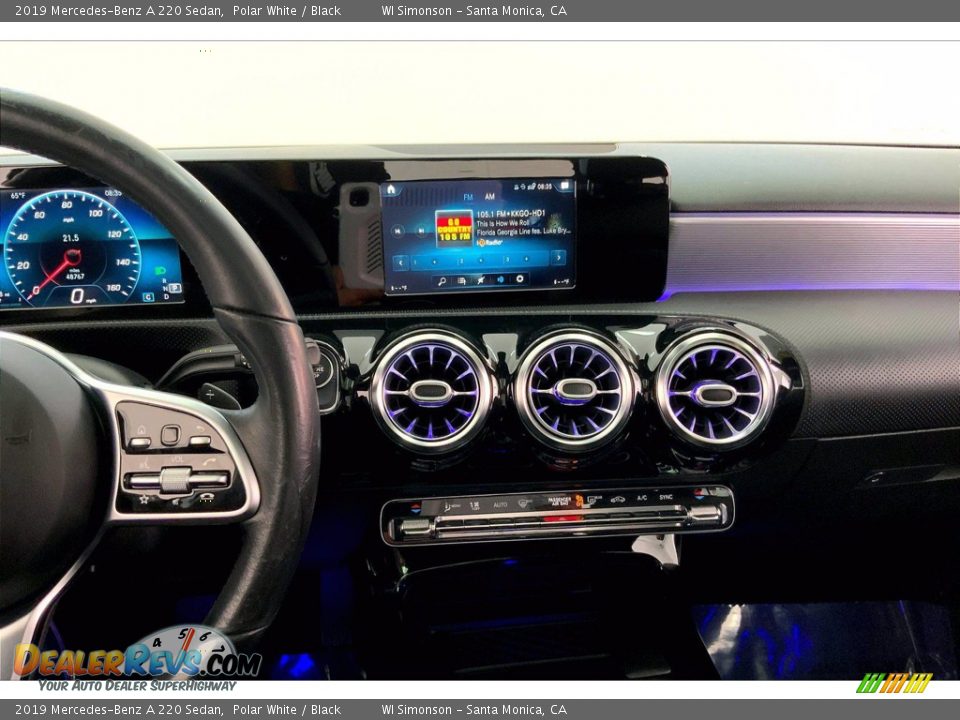Screen dimensions: 960x720
Task: Adjust the right center air vent knob
Action: (715, 394)
